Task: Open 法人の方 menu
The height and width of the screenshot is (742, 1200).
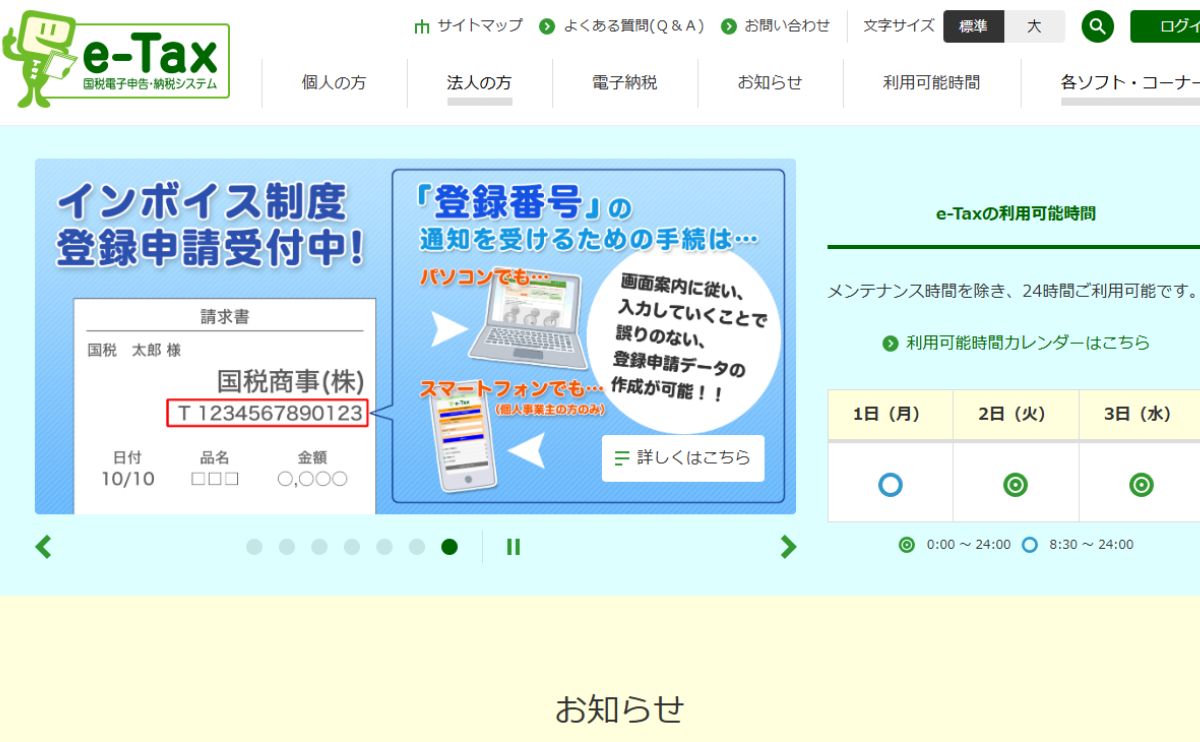Action: pos(479,83)
